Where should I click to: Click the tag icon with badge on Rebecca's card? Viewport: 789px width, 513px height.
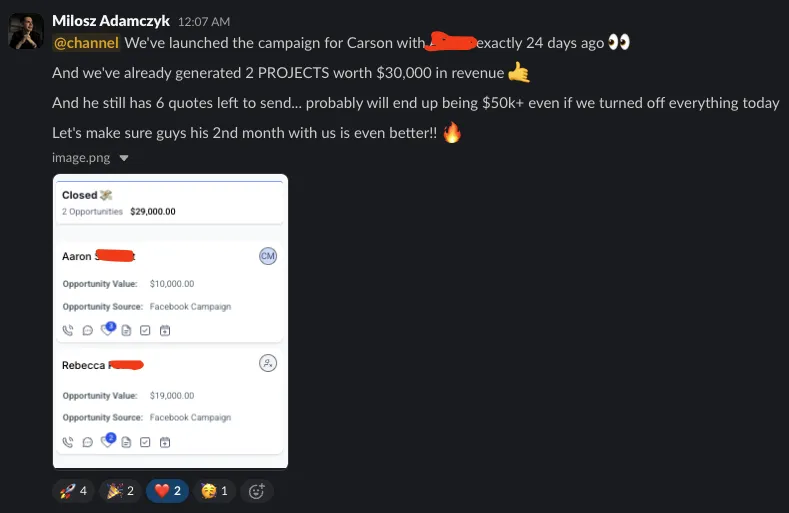pos(108,441)
